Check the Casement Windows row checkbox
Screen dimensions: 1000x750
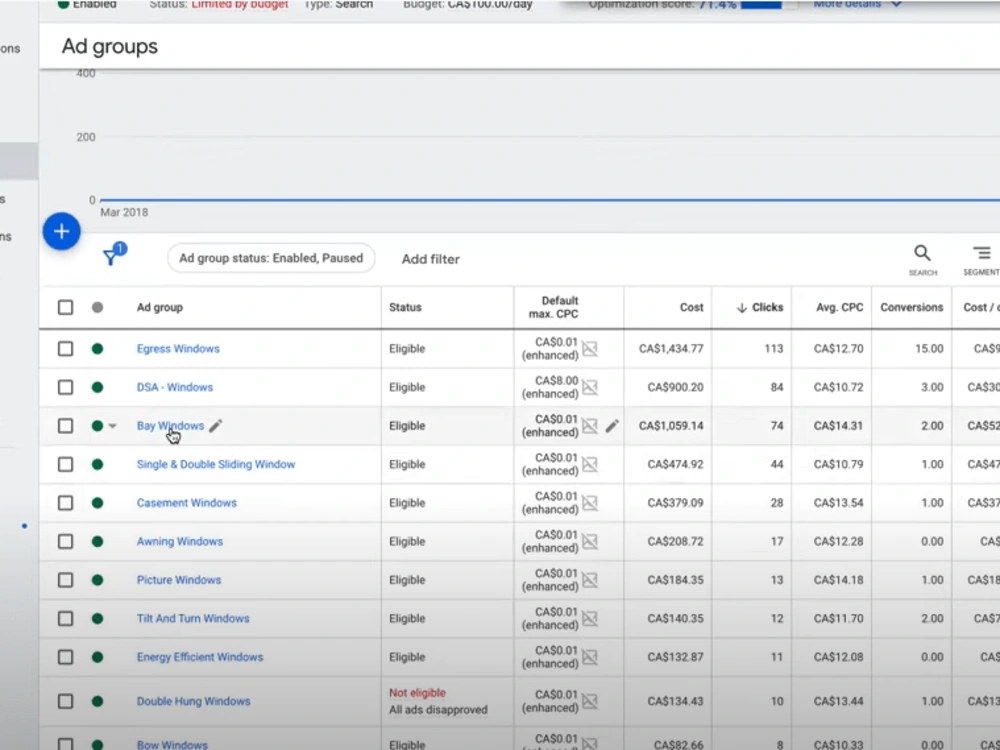point(65,503)
